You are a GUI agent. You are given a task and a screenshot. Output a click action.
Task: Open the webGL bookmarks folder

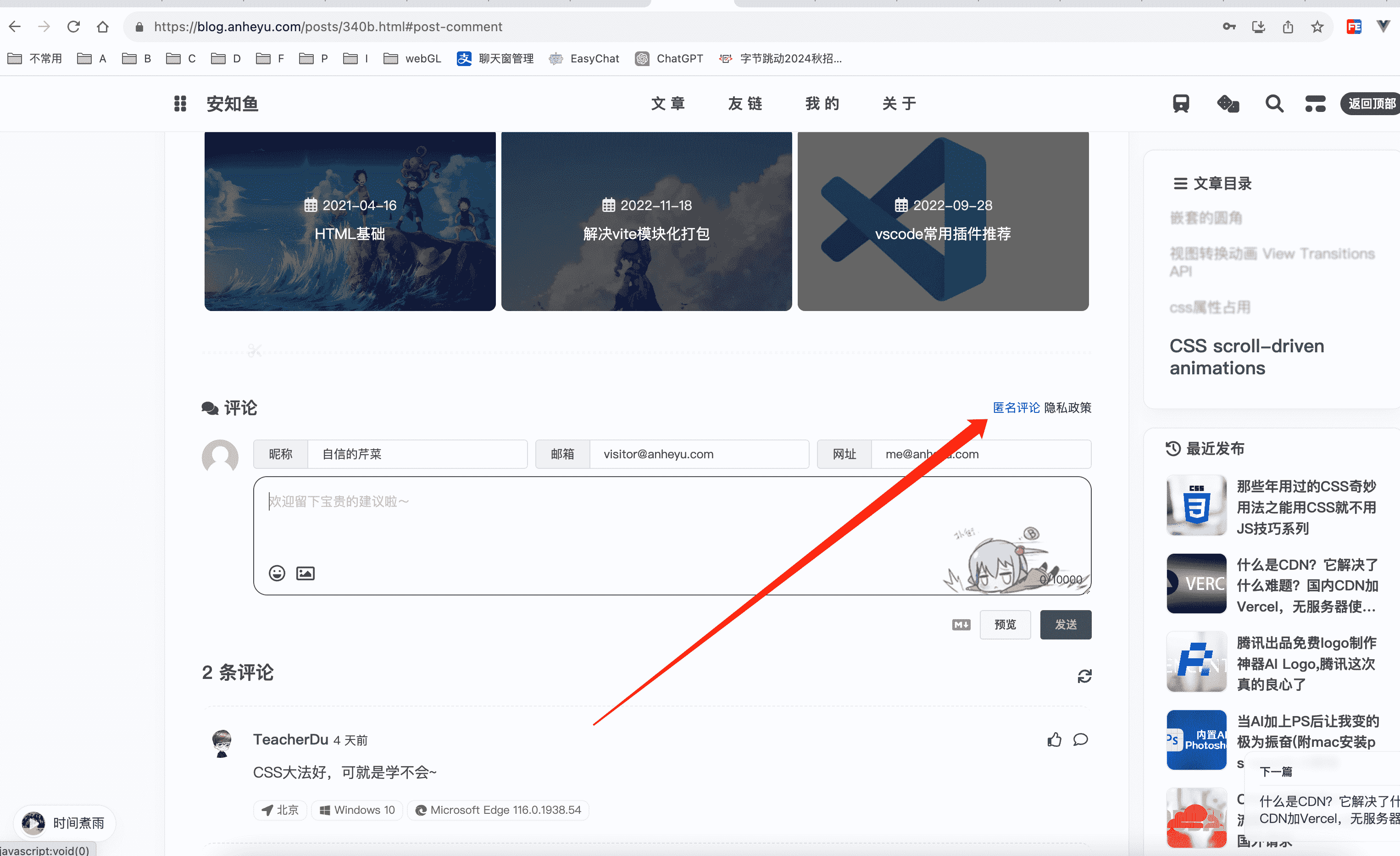tap(412, 58)
